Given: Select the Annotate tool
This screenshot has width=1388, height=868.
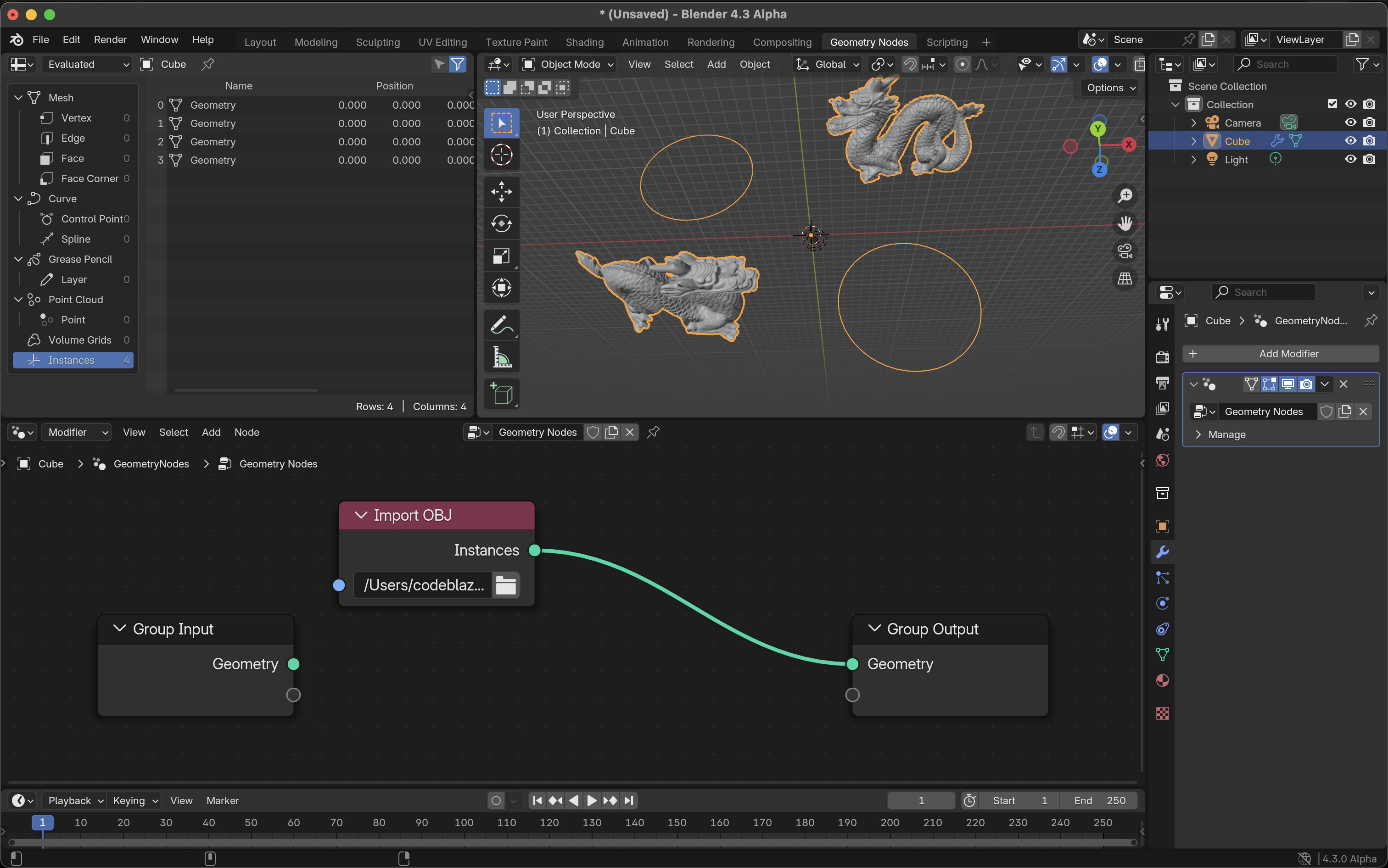Looking at the screenshot, I should coord(501,325).
